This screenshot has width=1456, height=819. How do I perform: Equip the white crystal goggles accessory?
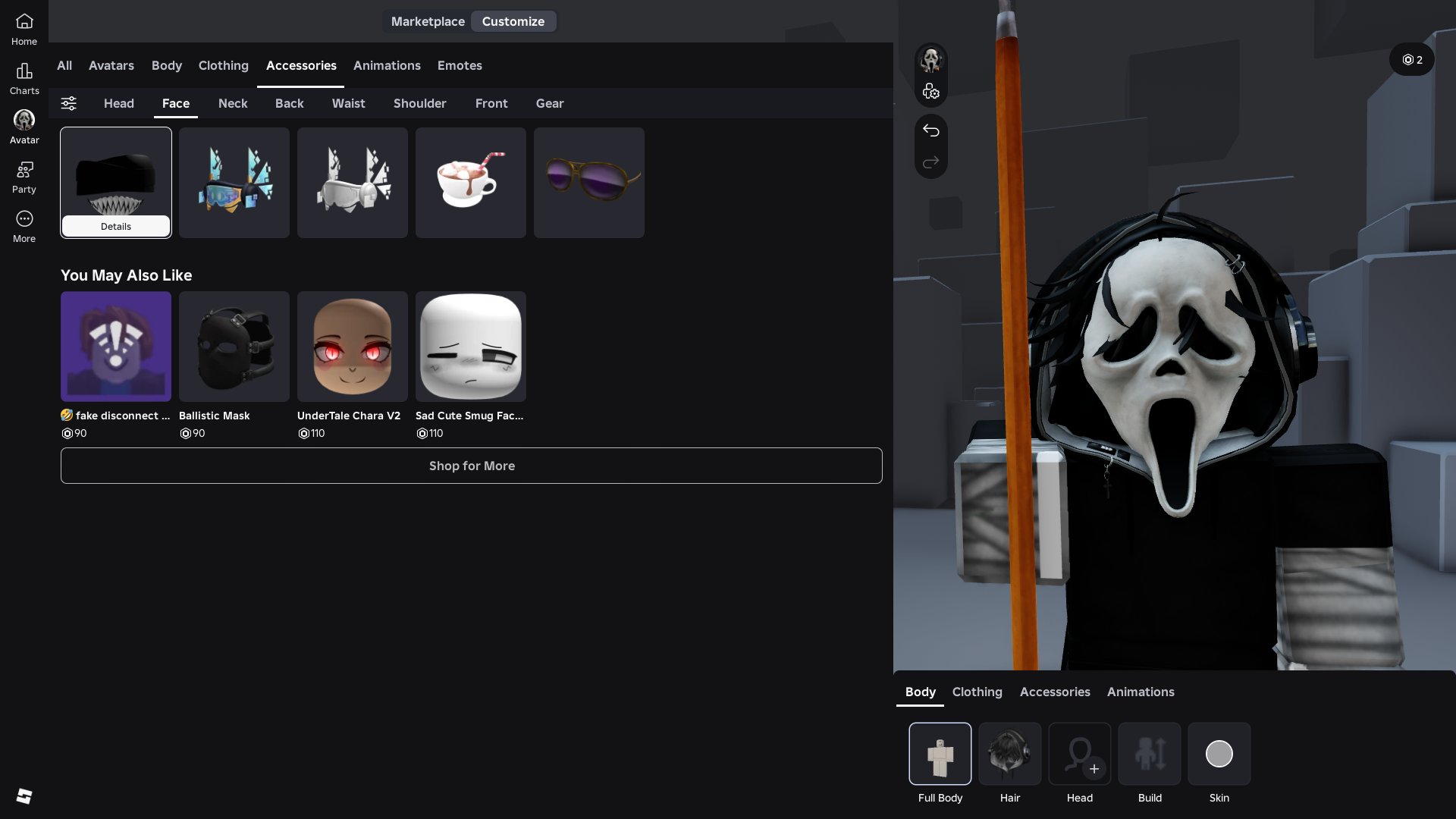353,183
